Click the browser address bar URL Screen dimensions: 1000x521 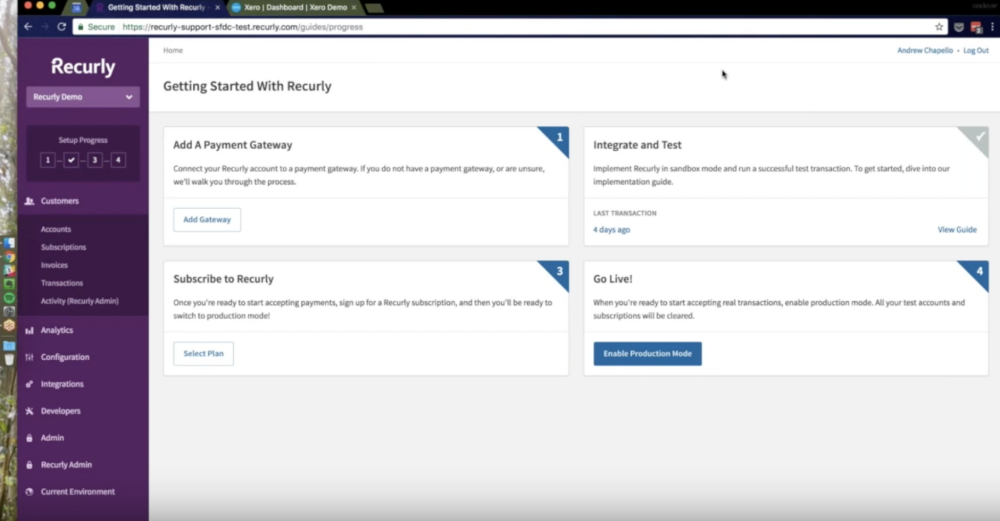[x=242, y=27]
